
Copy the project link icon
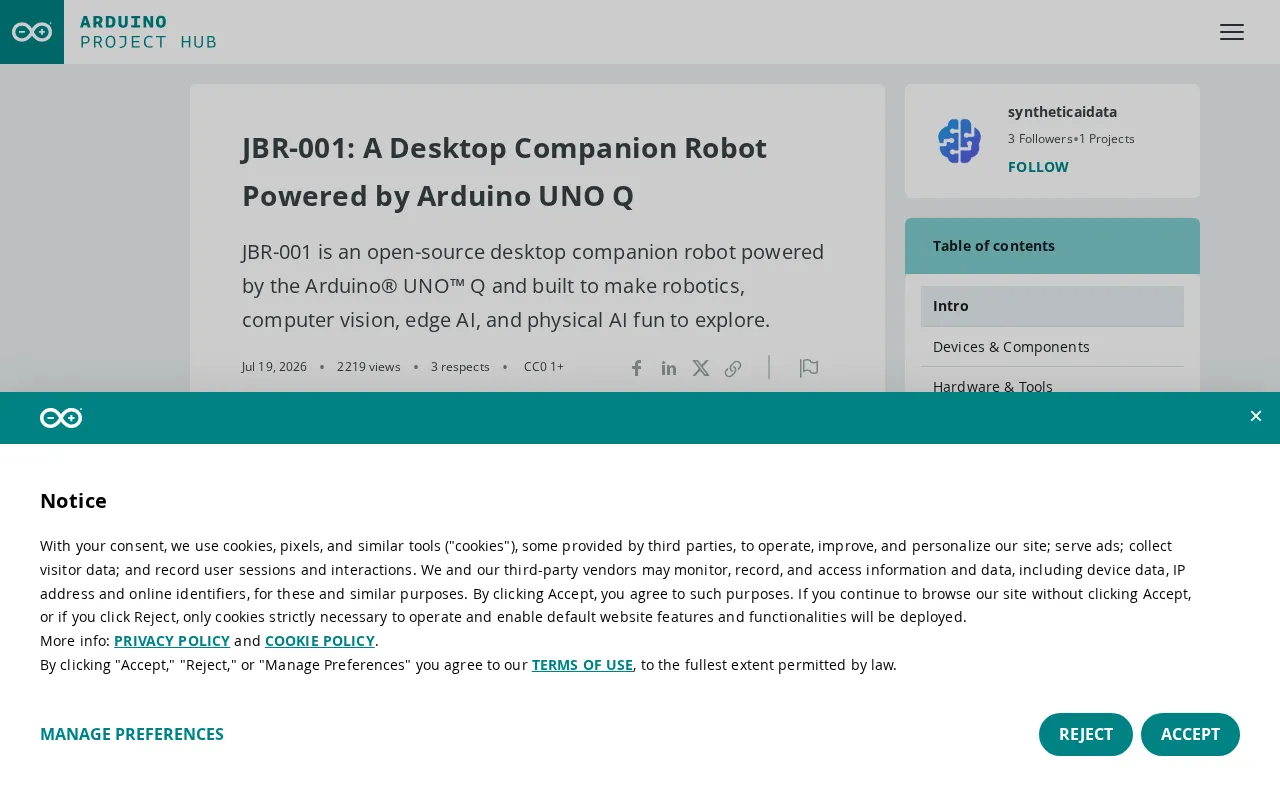(x=733, y=368)
